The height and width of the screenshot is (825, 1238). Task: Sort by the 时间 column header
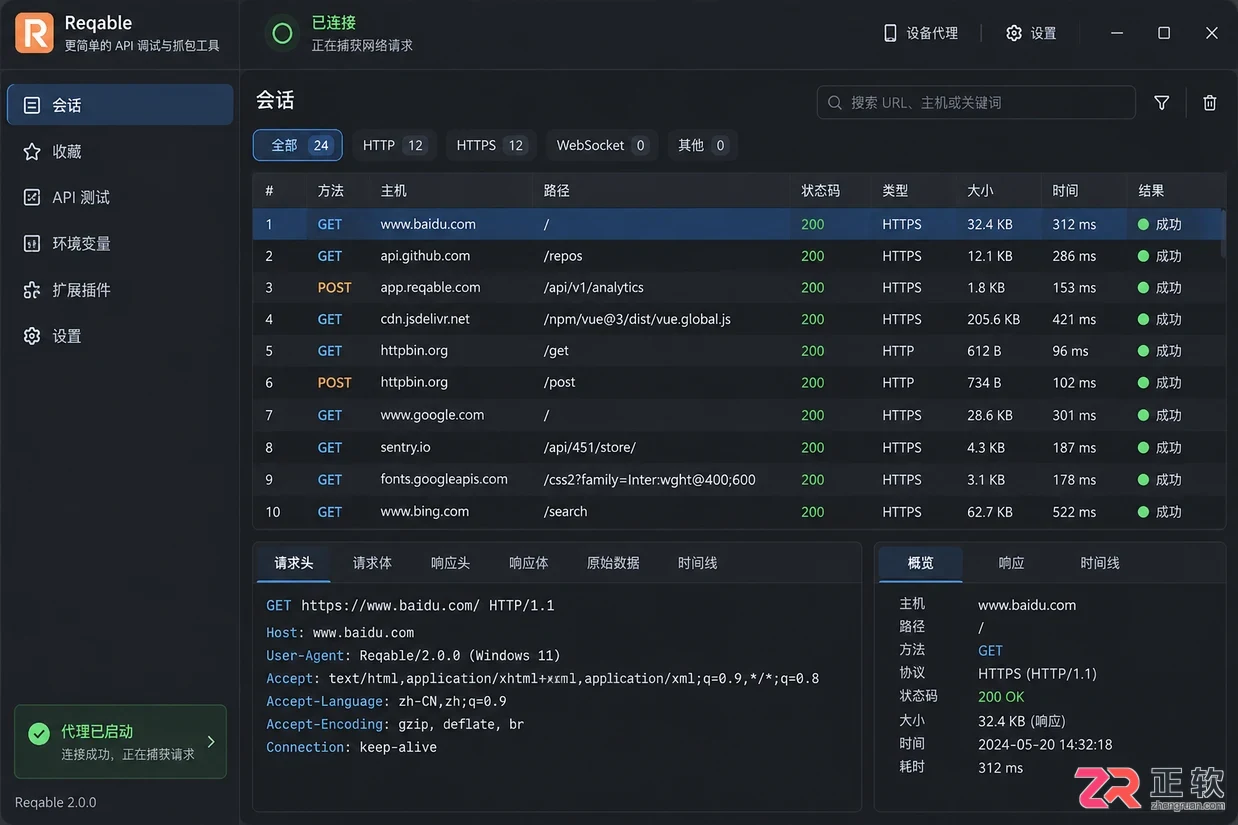1066,190
